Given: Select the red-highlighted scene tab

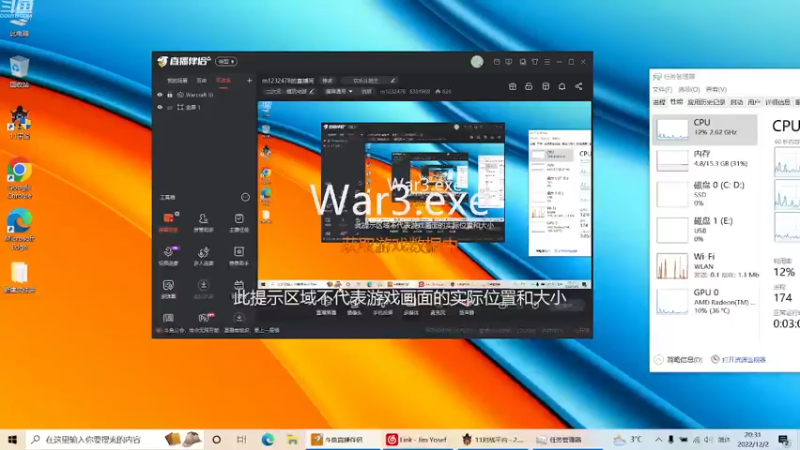Looking at the screenshot, I should pos(223,81).
